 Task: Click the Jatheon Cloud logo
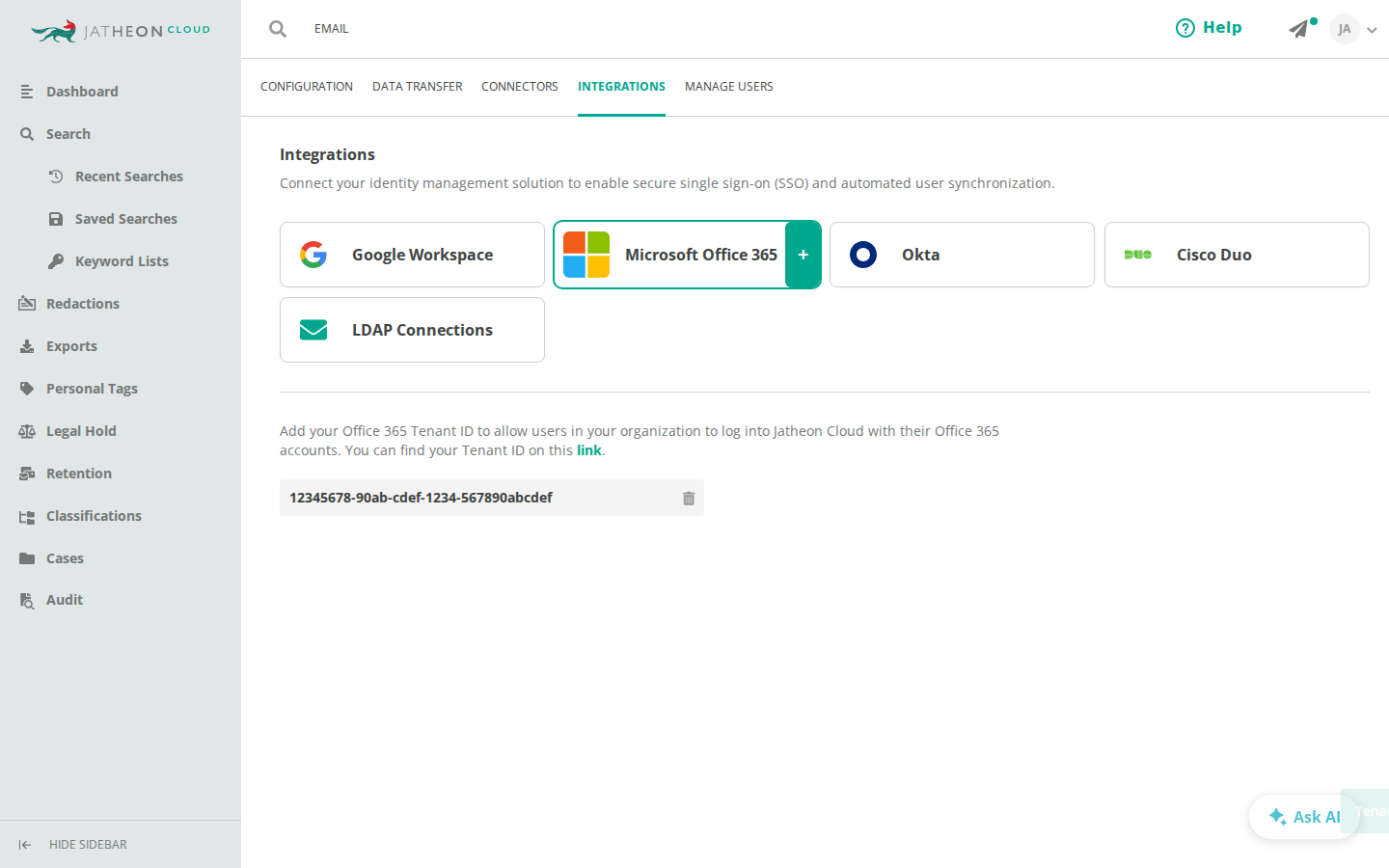pyautogui.click(x=121, y=31)
